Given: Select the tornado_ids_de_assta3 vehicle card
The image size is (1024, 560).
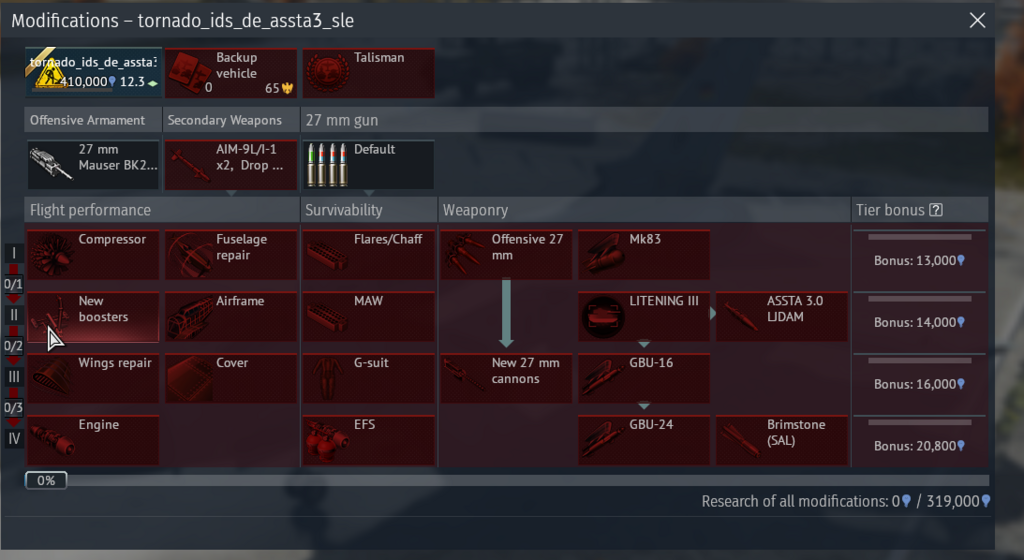Looking at the screenshot, I should [93, 72].
